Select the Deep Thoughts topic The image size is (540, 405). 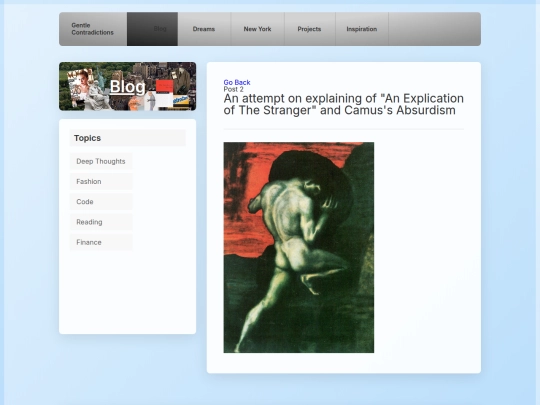coord(101,161)
